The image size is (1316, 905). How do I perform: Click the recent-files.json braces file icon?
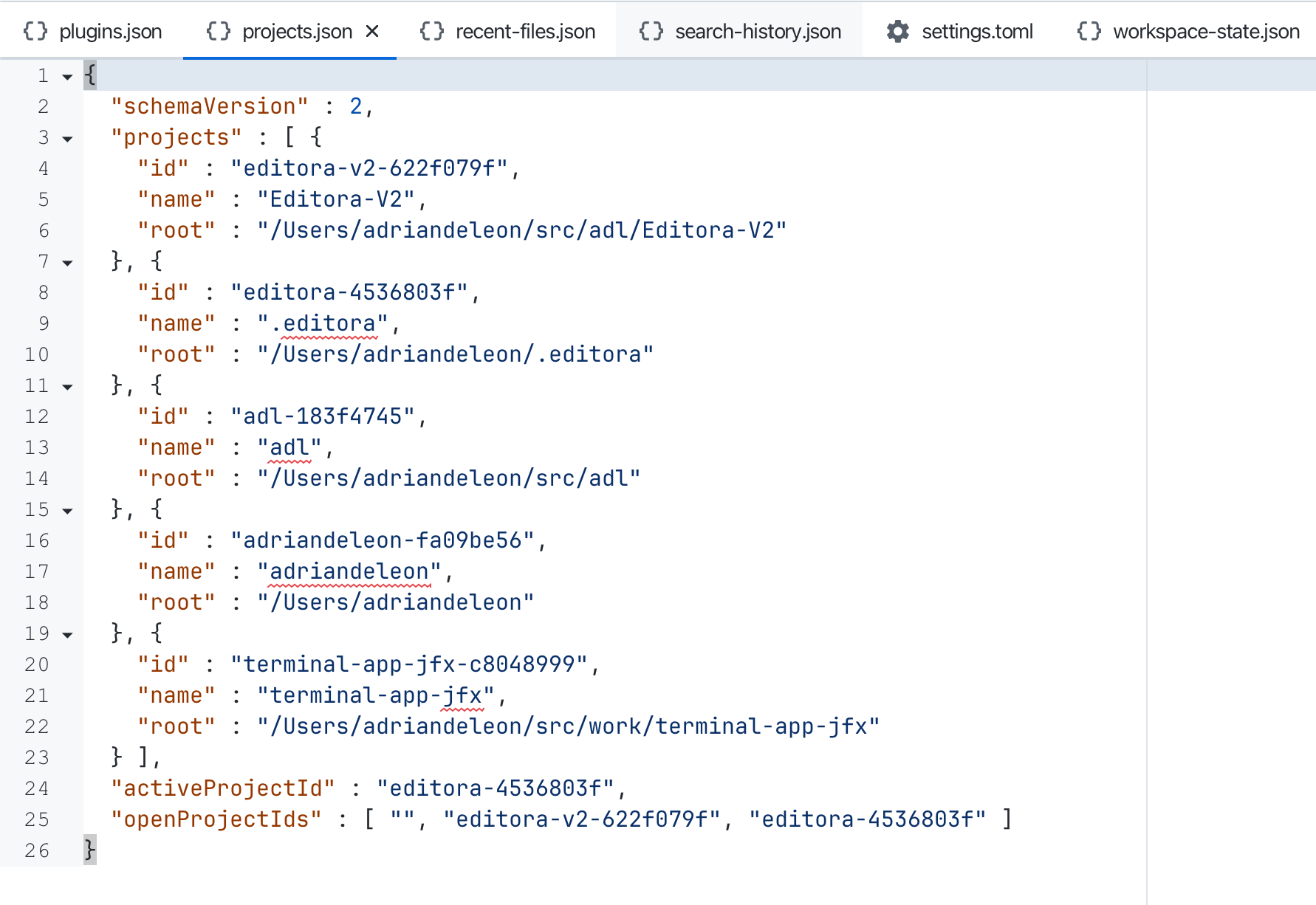tap(432, 31)
